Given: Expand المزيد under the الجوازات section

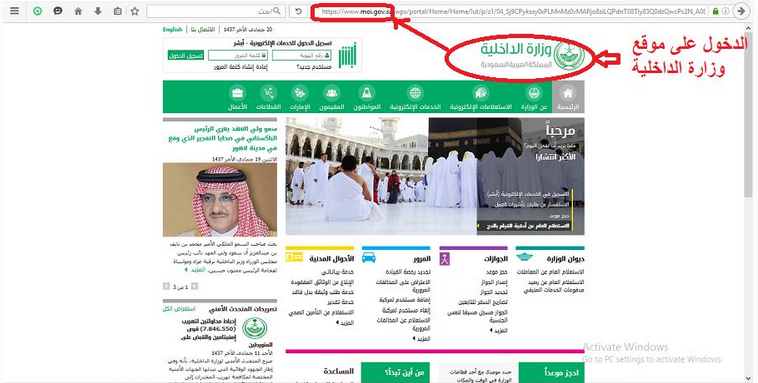Looking at the screenshot, I should click(x=498, y=331).
